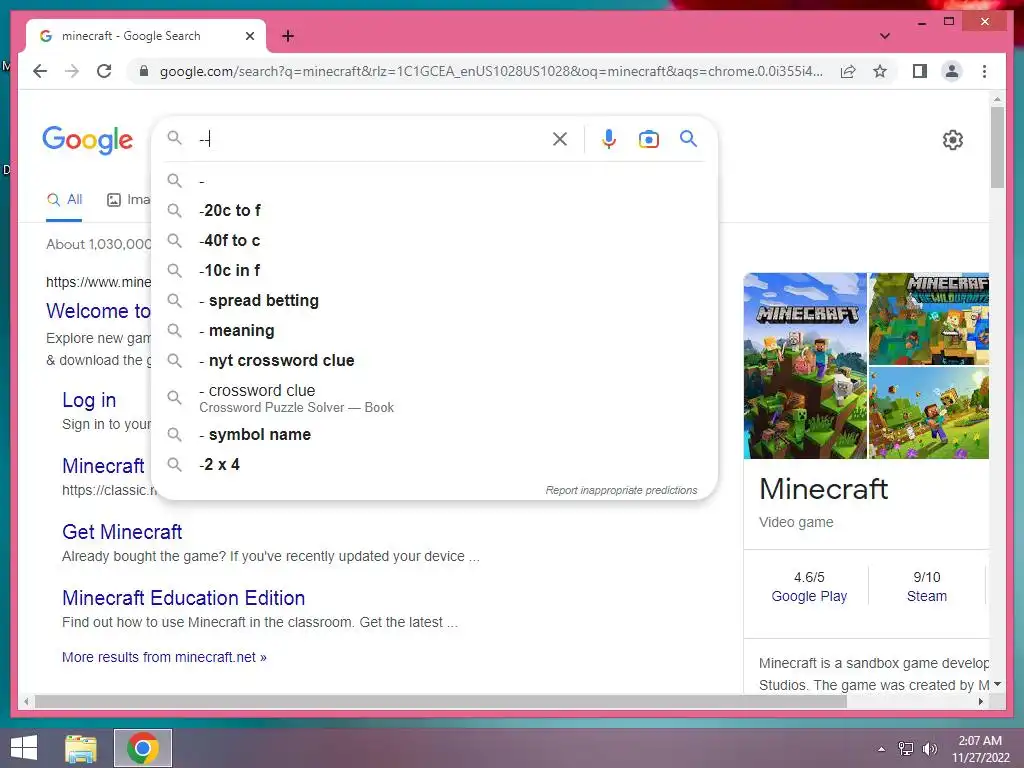Viewport: 1024px width, 768px height.
Task: Open the Get Minecraft link
Action: [x=122, y=532]
